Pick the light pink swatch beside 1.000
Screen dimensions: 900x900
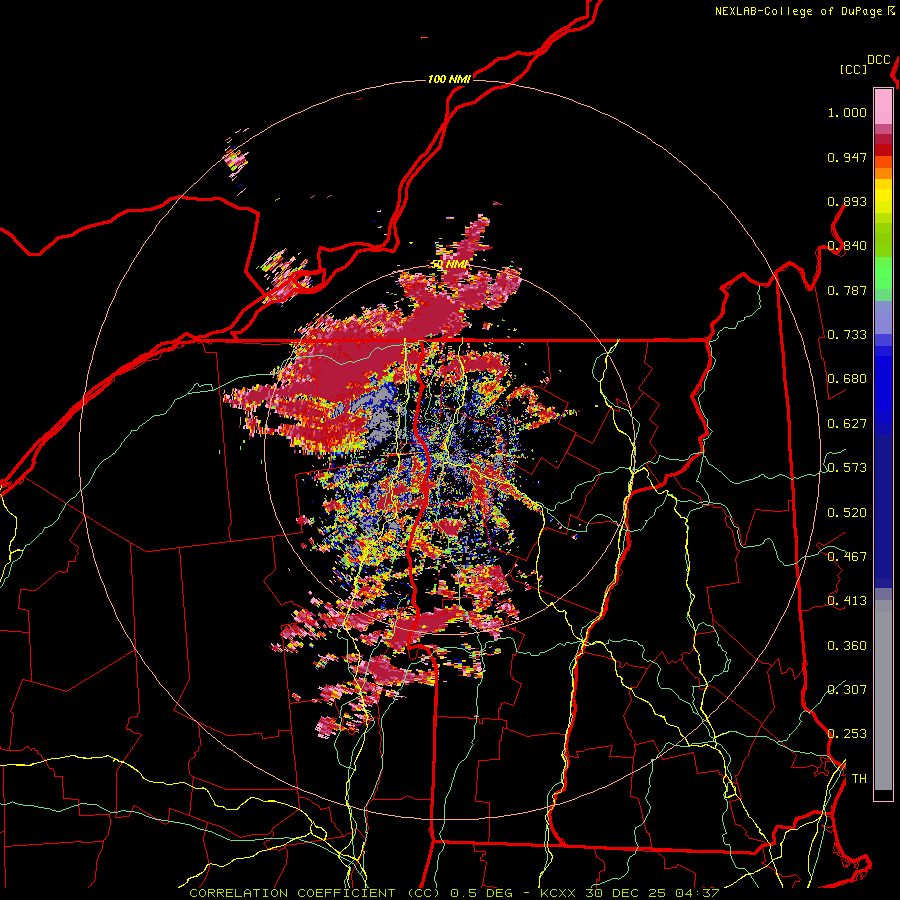pyautogui.click(x=883, y=107)
